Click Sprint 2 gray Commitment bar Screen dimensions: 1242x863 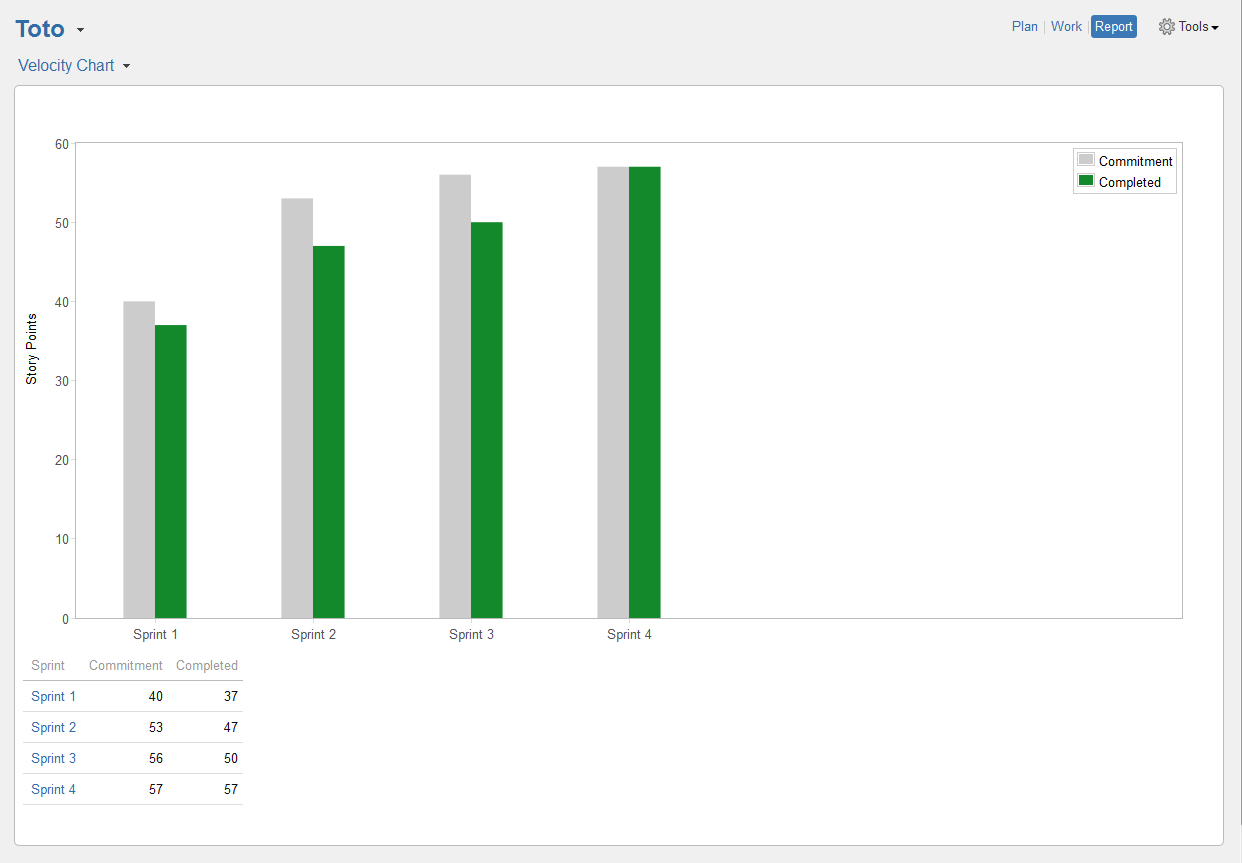pyautogui.click(x=297, y=408)
